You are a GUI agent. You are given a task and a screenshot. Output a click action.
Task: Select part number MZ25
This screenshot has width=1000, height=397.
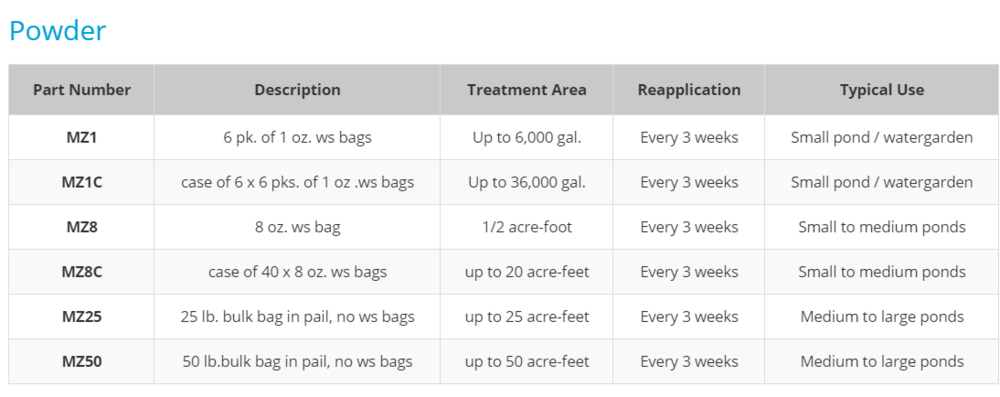(82, 317)
